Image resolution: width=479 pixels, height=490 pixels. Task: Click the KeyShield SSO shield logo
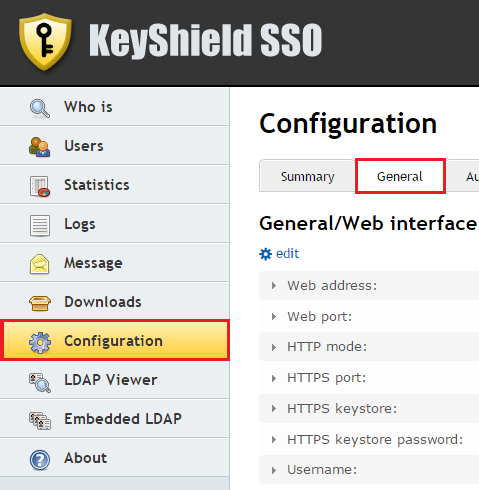pos(45,42)
